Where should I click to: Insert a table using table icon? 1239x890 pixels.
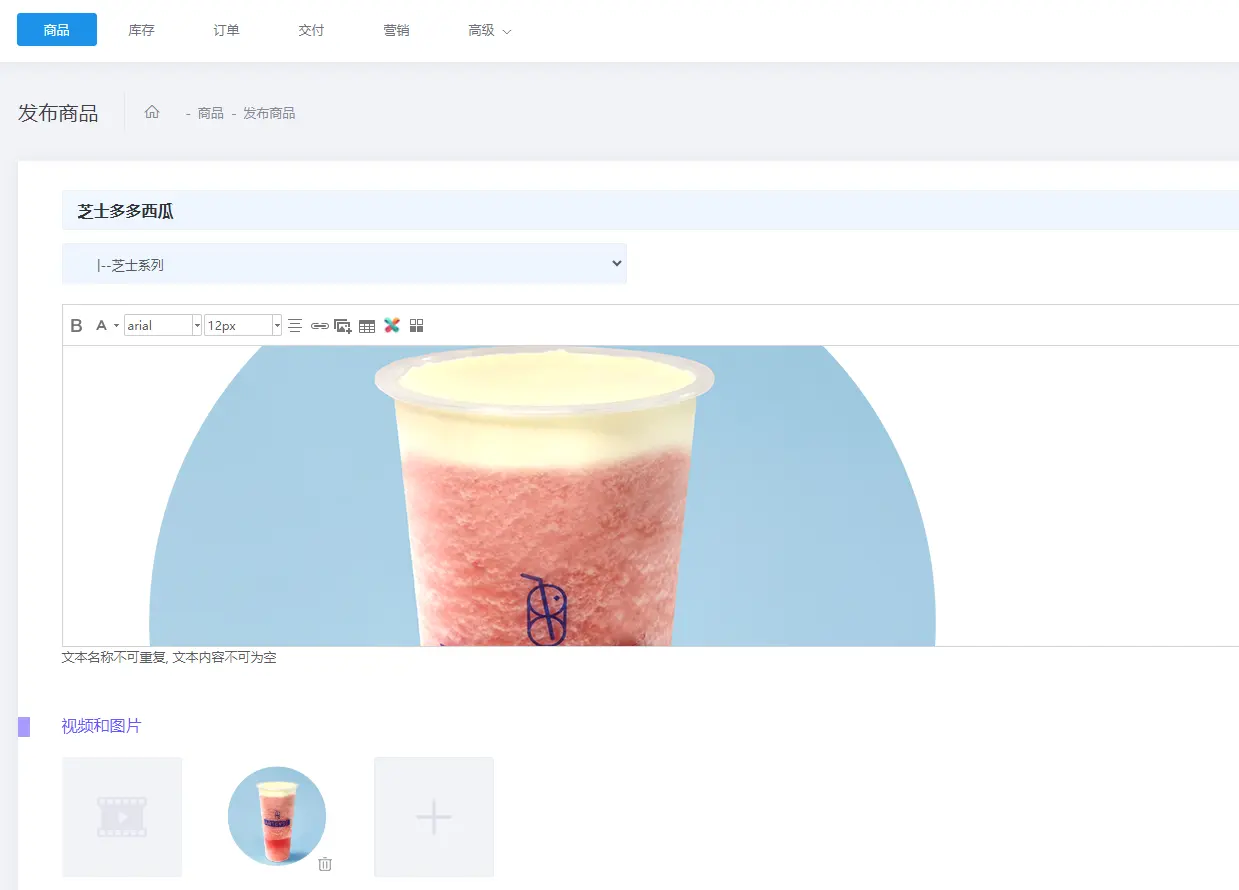(367, 326)
